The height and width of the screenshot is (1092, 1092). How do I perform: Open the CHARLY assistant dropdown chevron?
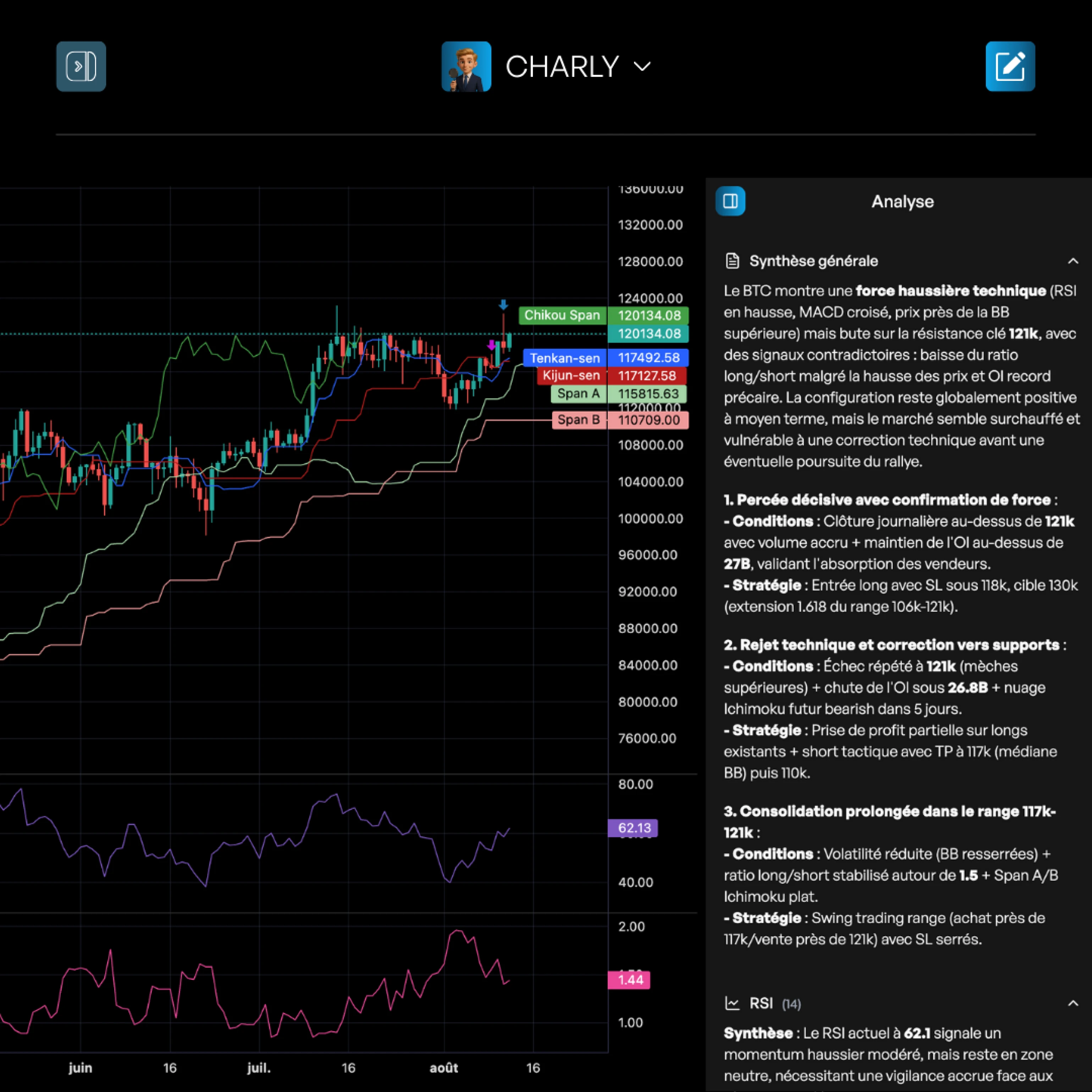coord(642,67)
